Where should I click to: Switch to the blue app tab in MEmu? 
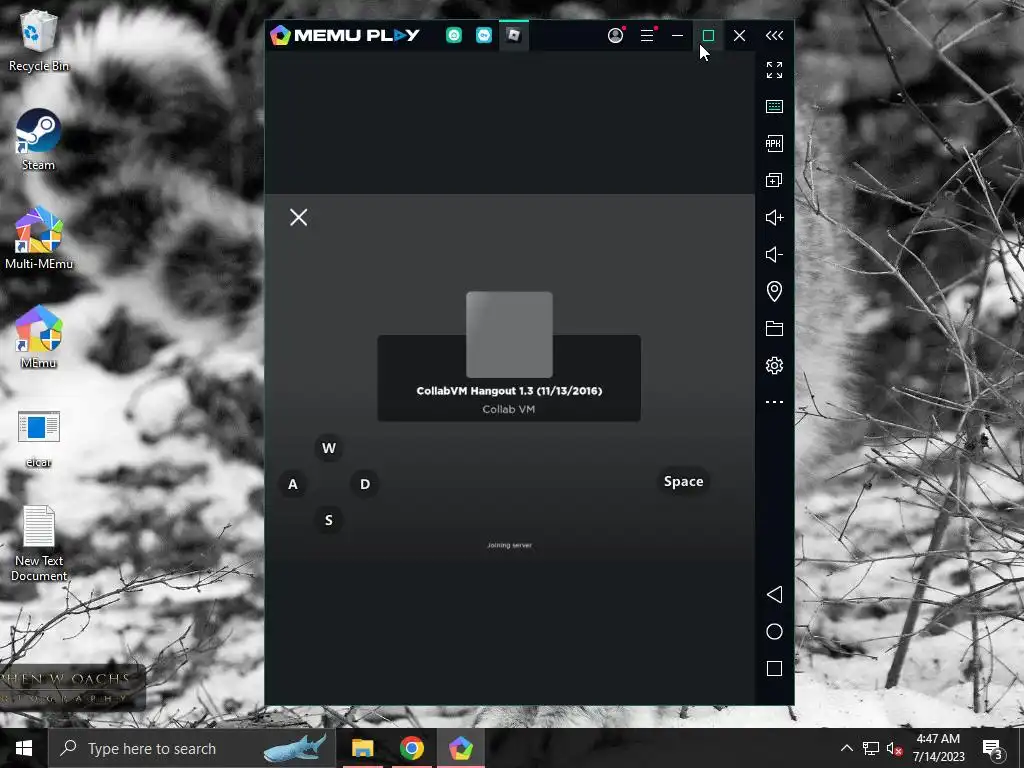[x=484, y=35]
